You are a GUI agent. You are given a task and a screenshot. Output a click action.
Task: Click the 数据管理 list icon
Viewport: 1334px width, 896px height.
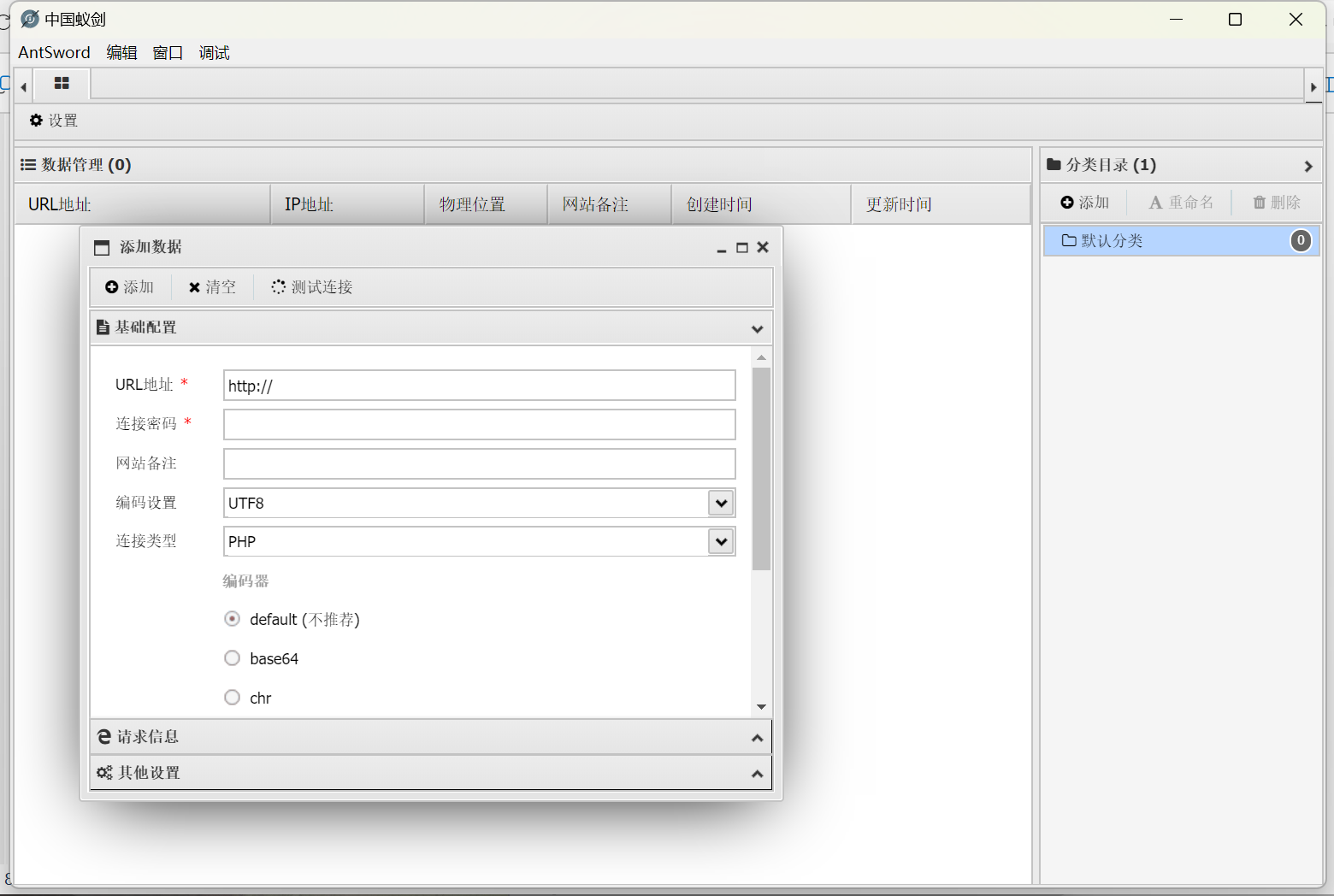click(28, 165)
